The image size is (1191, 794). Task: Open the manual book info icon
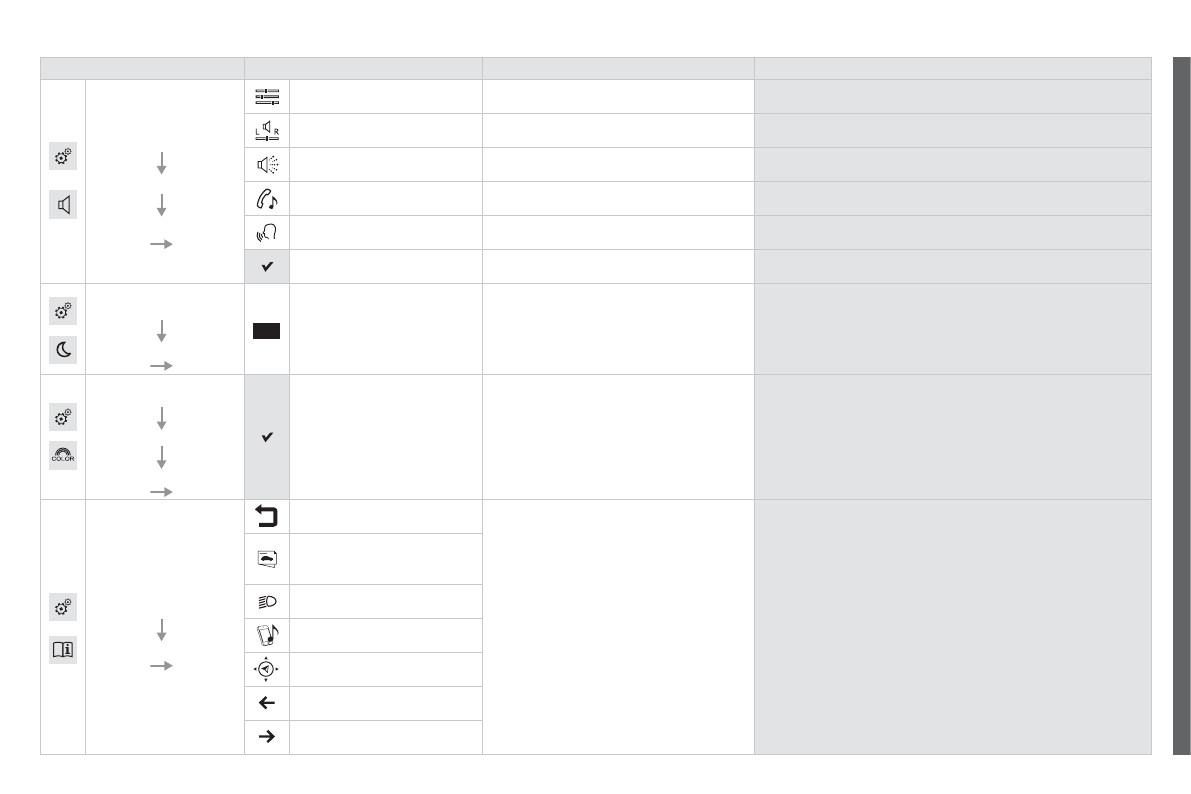pos(63,649)
